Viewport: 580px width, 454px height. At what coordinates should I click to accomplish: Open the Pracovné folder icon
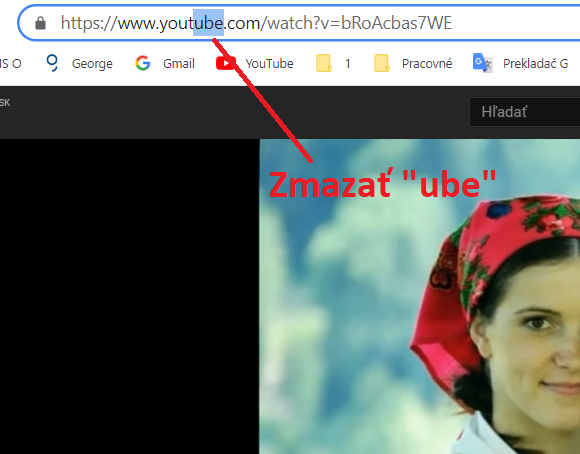[x=382, y=63]
